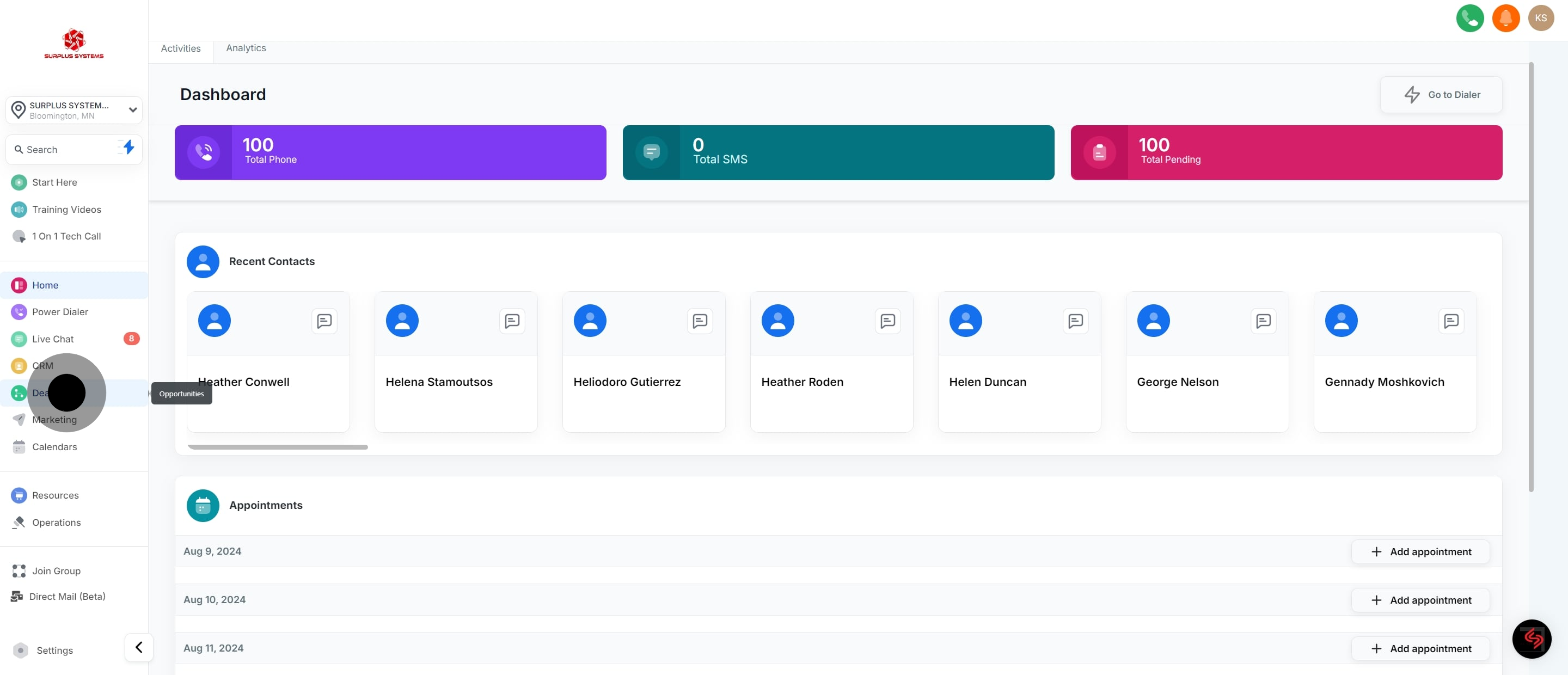Switch to the Analytics tab
Viewport: 1568px width, 675px height.
click(x=246, y=48)
